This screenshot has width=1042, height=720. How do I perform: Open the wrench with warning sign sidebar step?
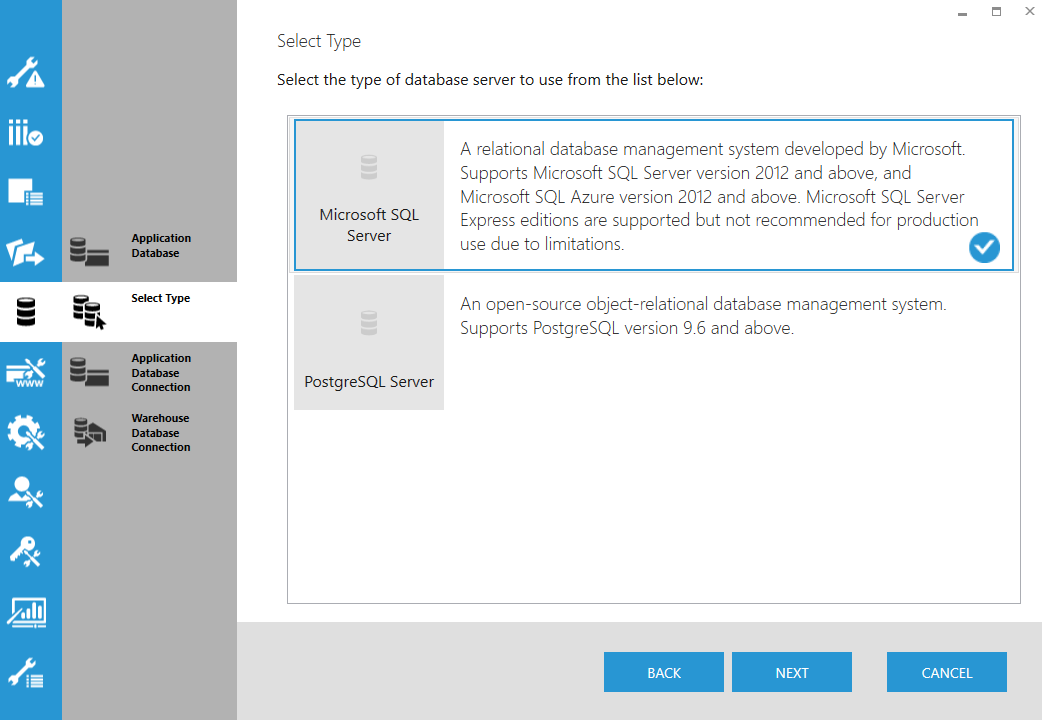tap(26, 73)
